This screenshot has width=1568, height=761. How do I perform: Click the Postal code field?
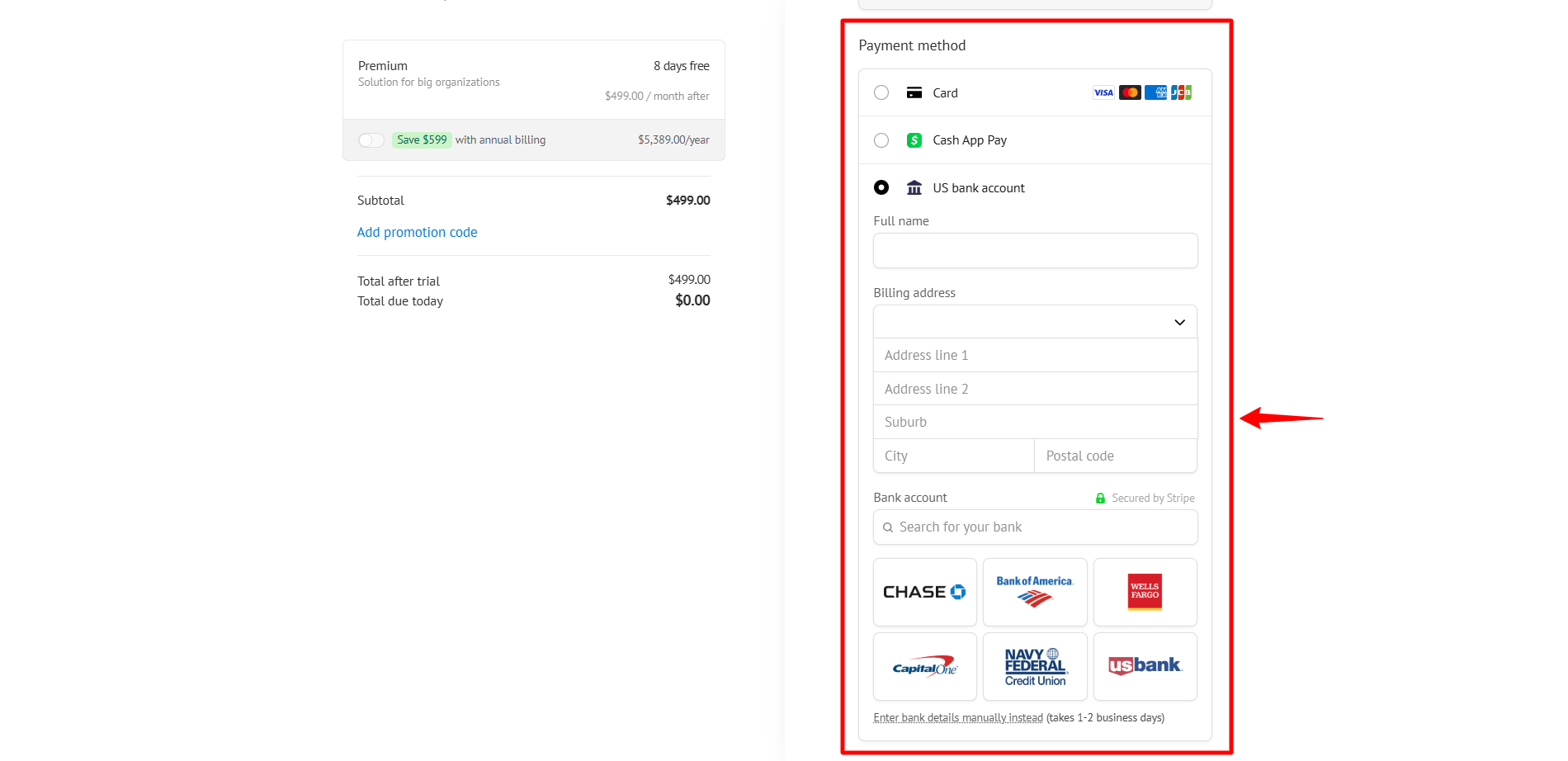click(1116, 456)
